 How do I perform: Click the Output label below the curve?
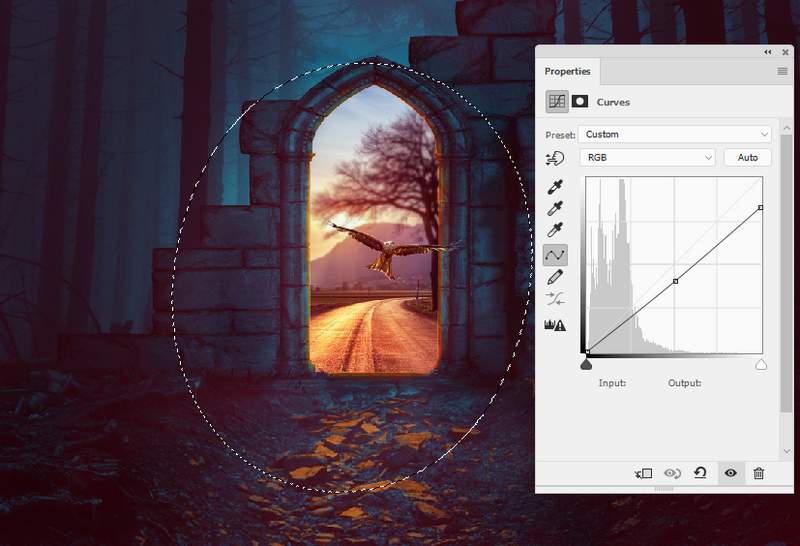pyautogui.click(x=685, y=383)
